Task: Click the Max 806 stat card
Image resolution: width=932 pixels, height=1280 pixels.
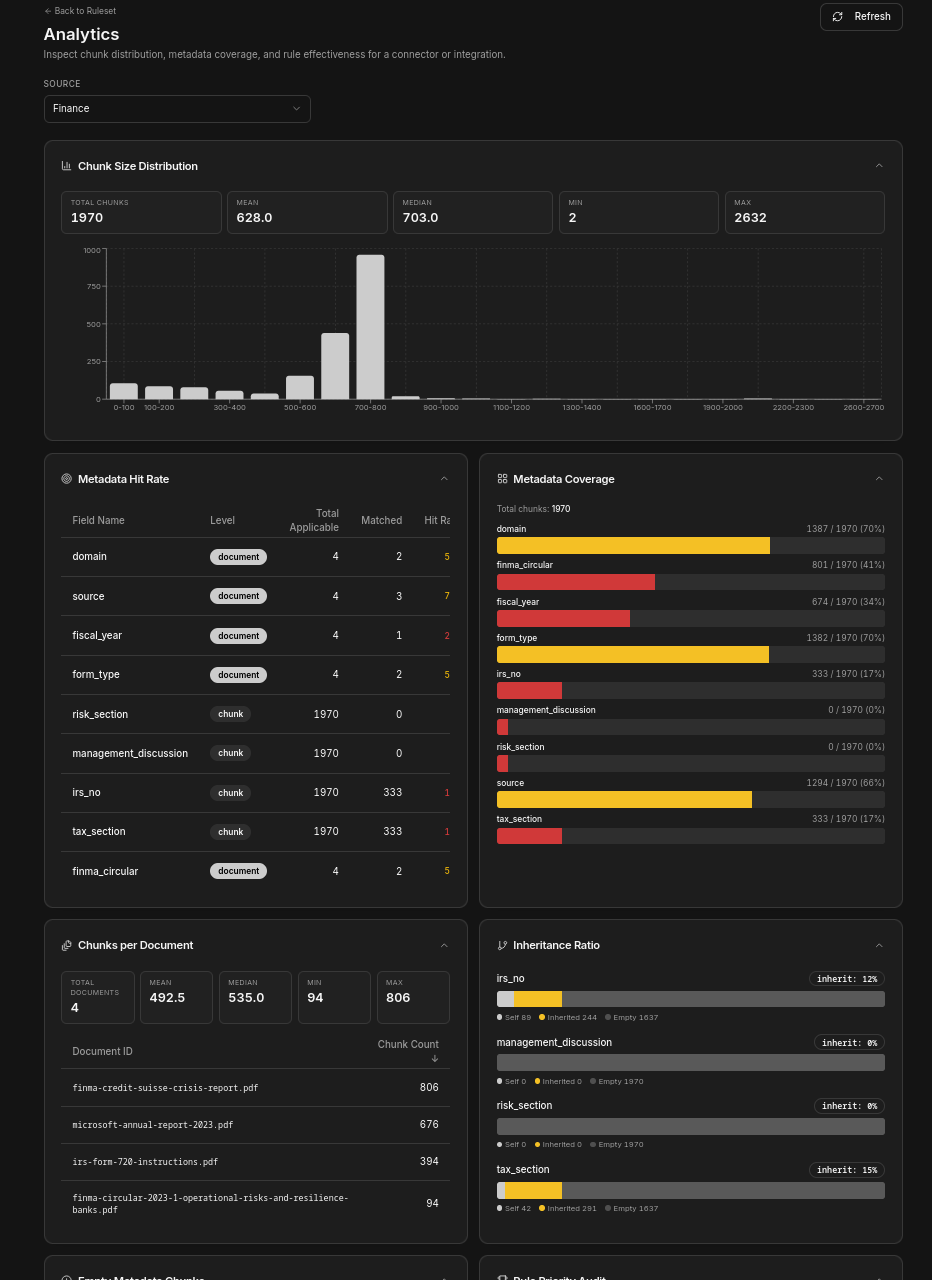Action: click(413, 997)
